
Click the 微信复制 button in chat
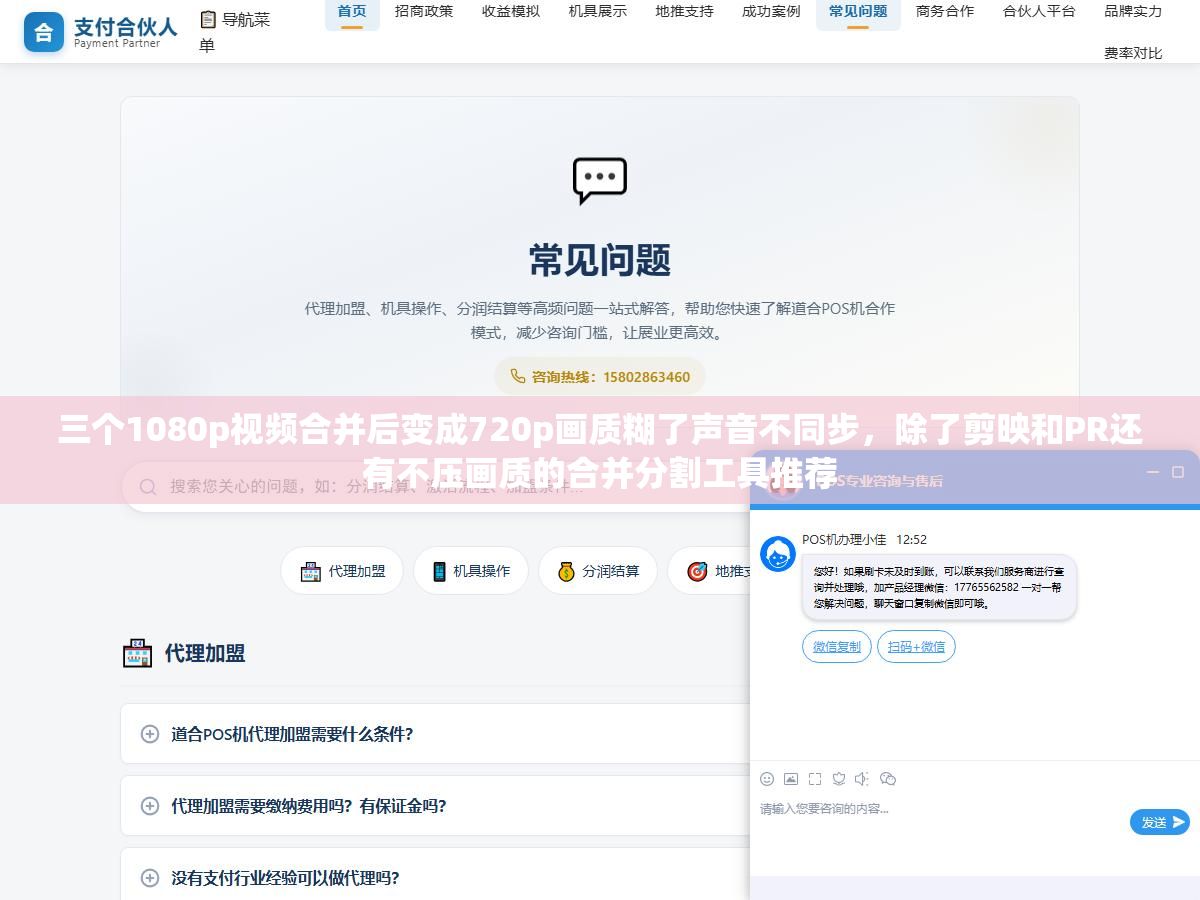tap(837, 647)
